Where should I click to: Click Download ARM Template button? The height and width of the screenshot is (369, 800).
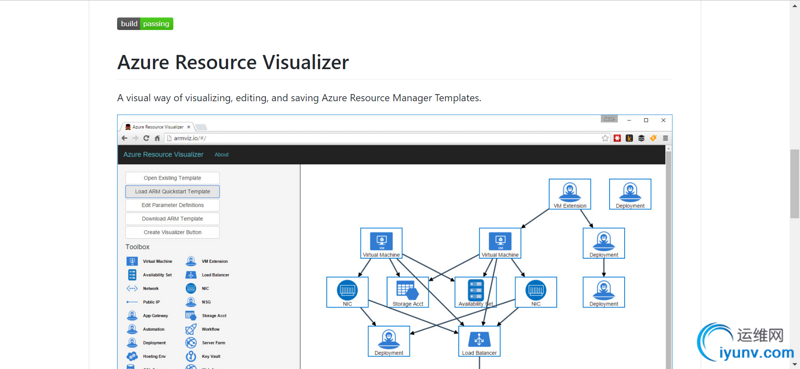pyautogui.click(x=172, y=218)
